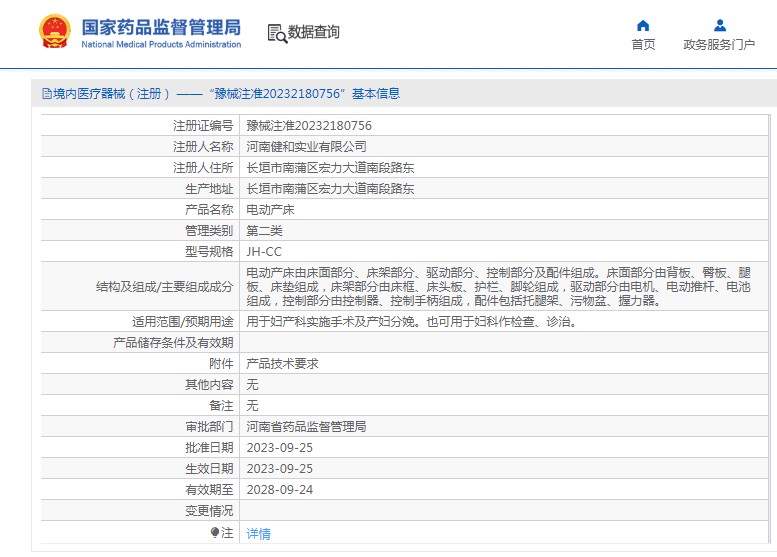777x557 pixels.
Task: Click the 变更情况 label
Action: click(x=209, y=510)
